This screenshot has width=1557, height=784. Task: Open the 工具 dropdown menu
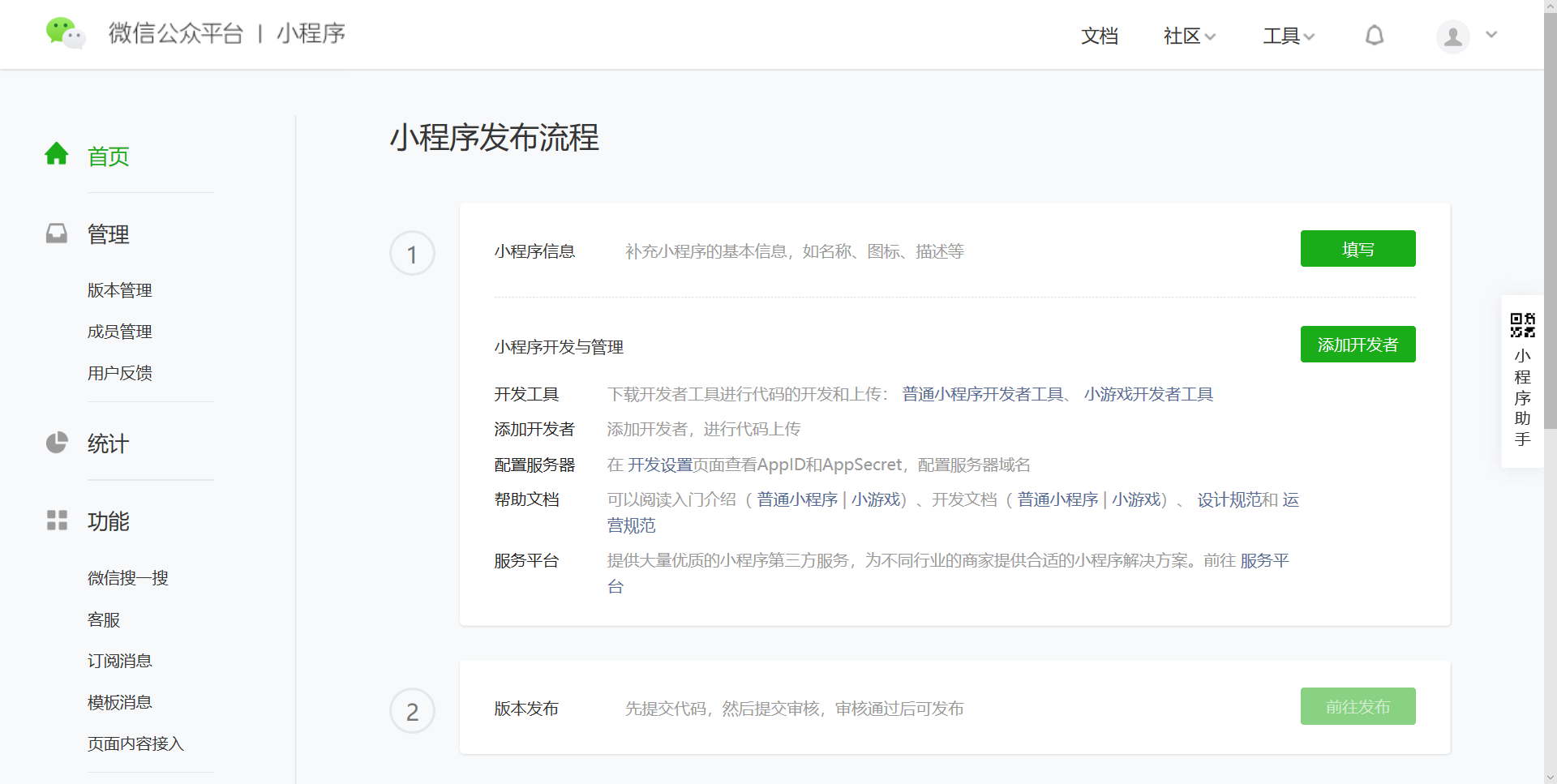[1289, 36]
